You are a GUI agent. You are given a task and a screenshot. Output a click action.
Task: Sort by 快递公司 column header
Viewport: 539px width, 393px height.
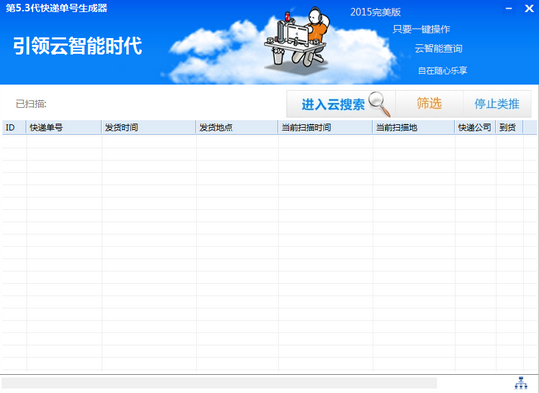[475, 127]
